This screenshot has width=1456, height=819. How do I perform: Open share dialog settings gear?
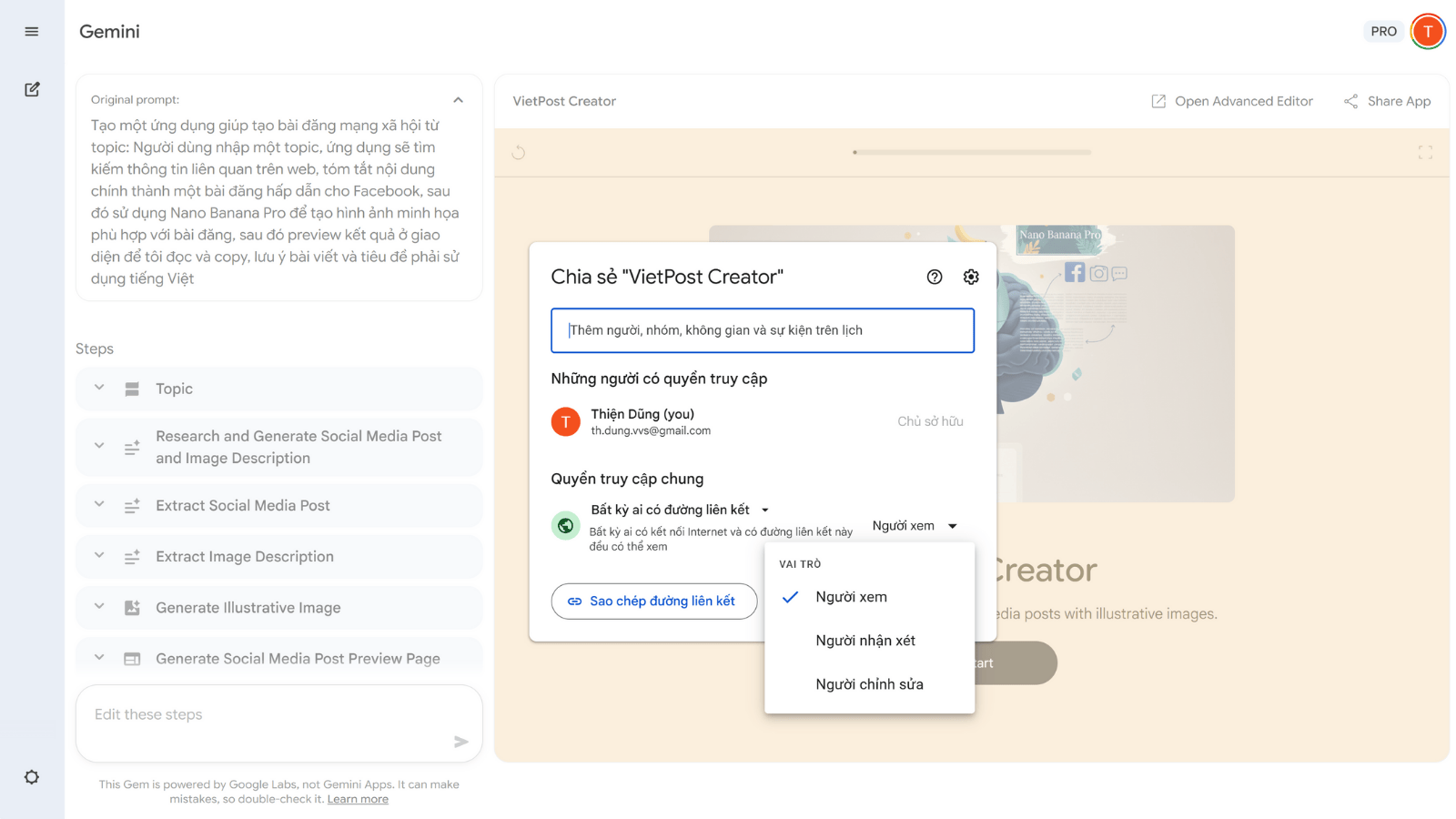pos(971,278)
